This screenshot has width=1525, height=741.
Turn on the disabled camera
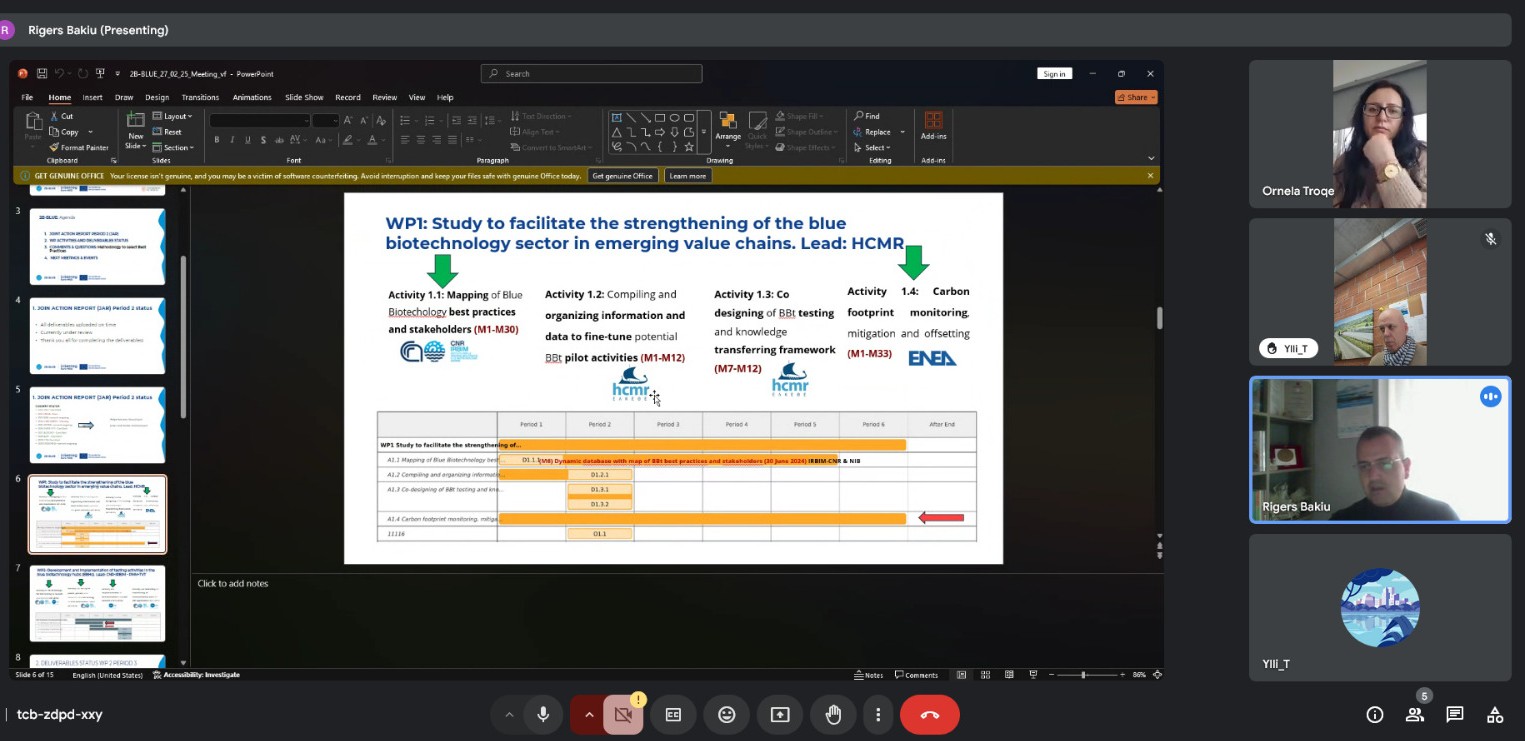pos(624,714)
